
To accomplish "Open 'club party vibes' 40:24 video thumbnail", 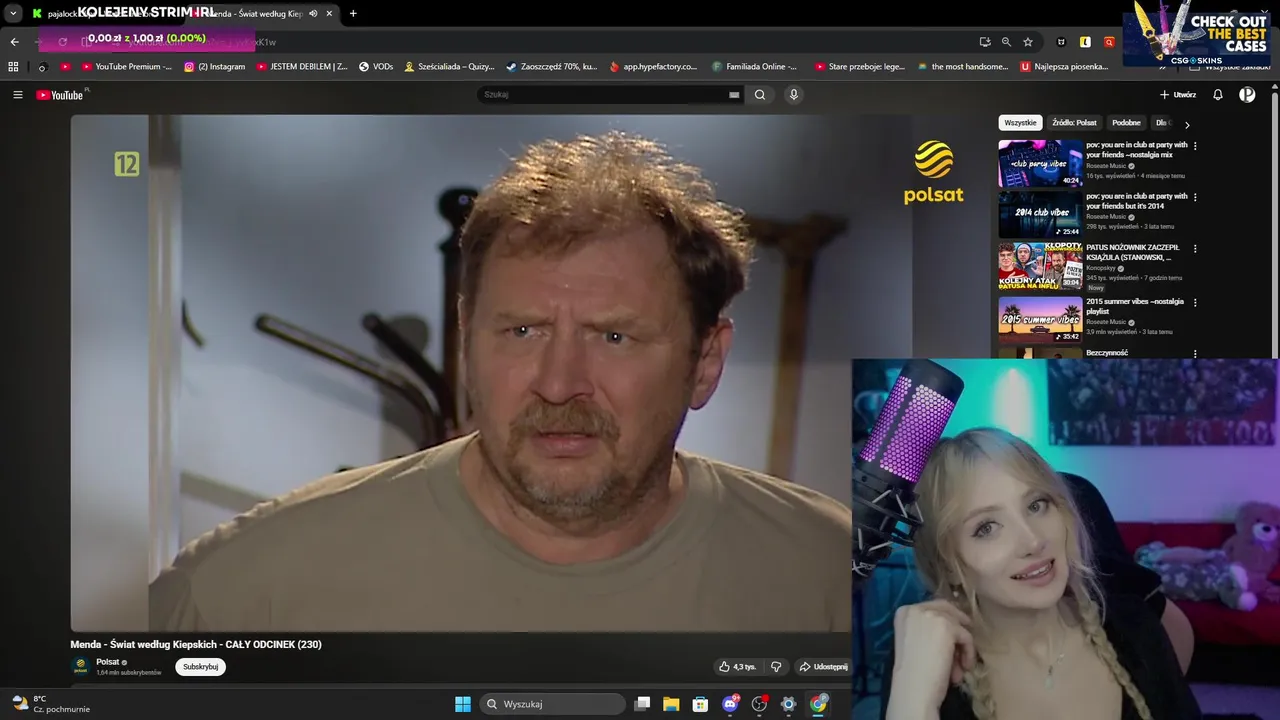I will [x=1040, y=163].
